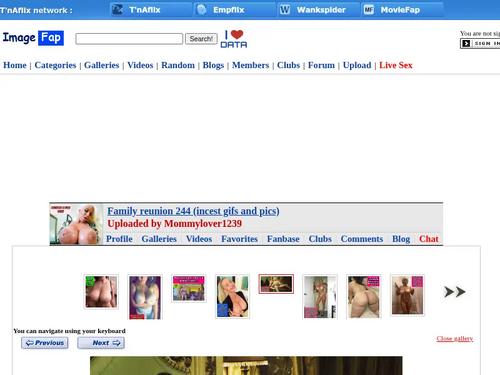500x375 pixels.
Task: Advance thumbnails with the double-arrow icon
Action: click(454, 292)
